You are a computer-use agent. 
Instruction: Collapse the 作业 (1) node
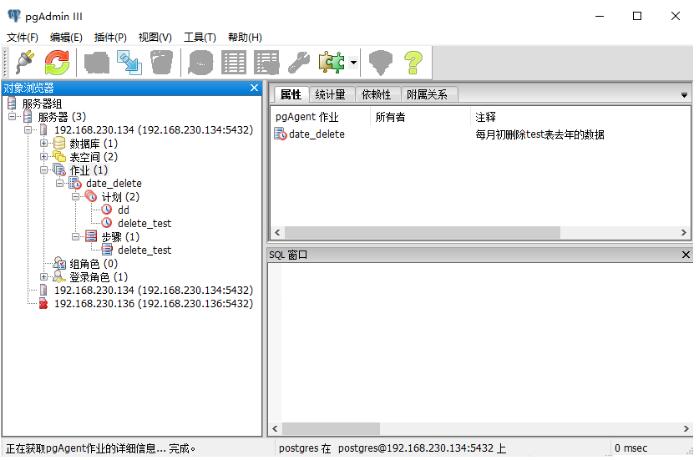tap(44, 170)
